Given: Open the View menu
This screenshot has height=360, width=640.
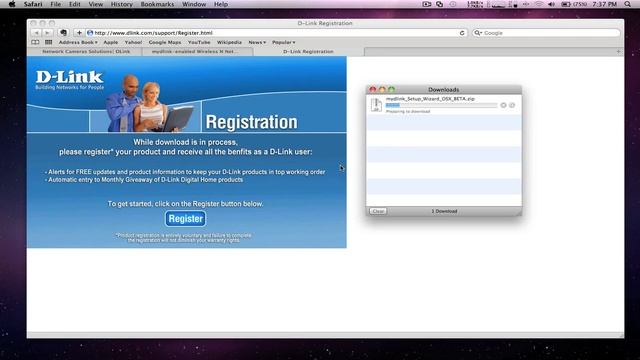Looking at the screenshot, I should pyautogui.click(x=96, y=4).
